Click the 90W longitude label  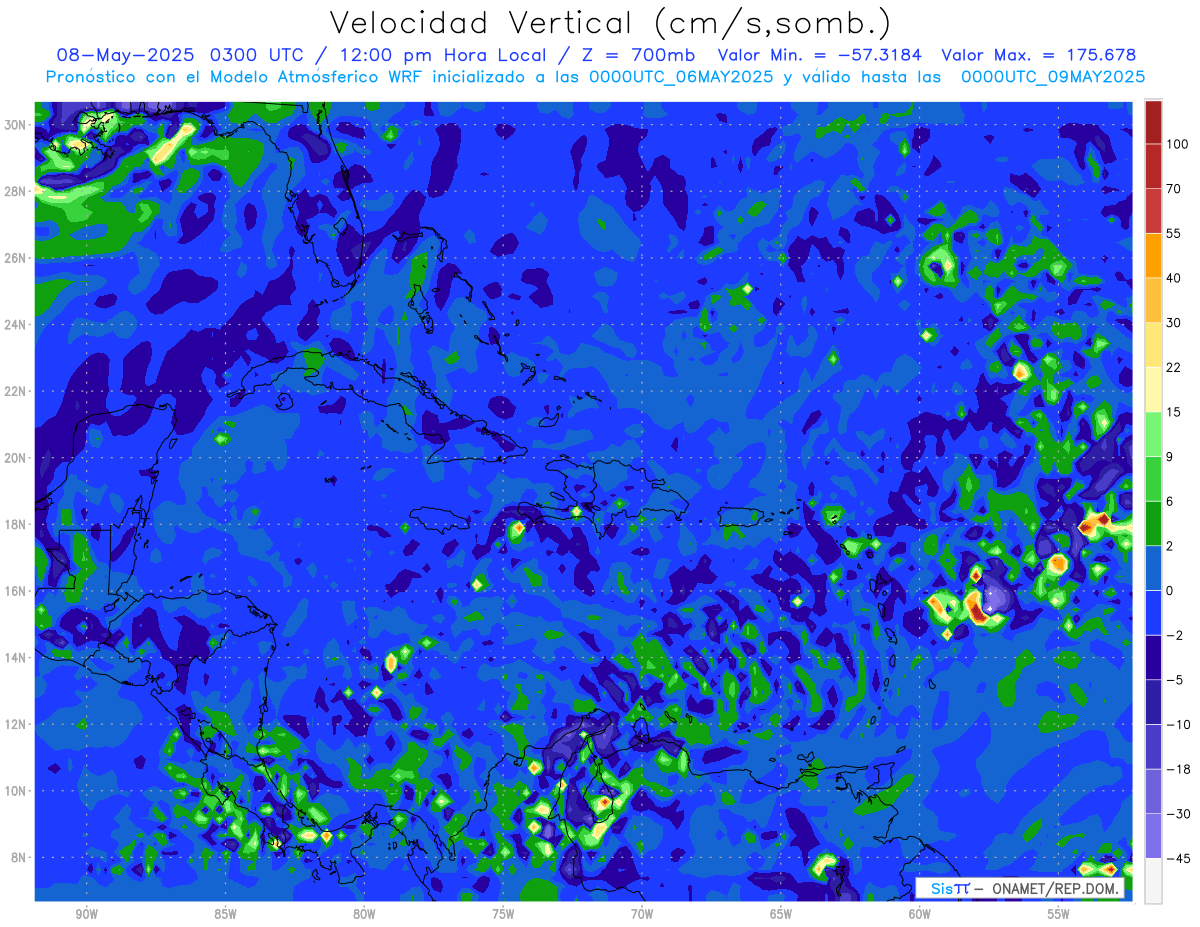(86, 914)
